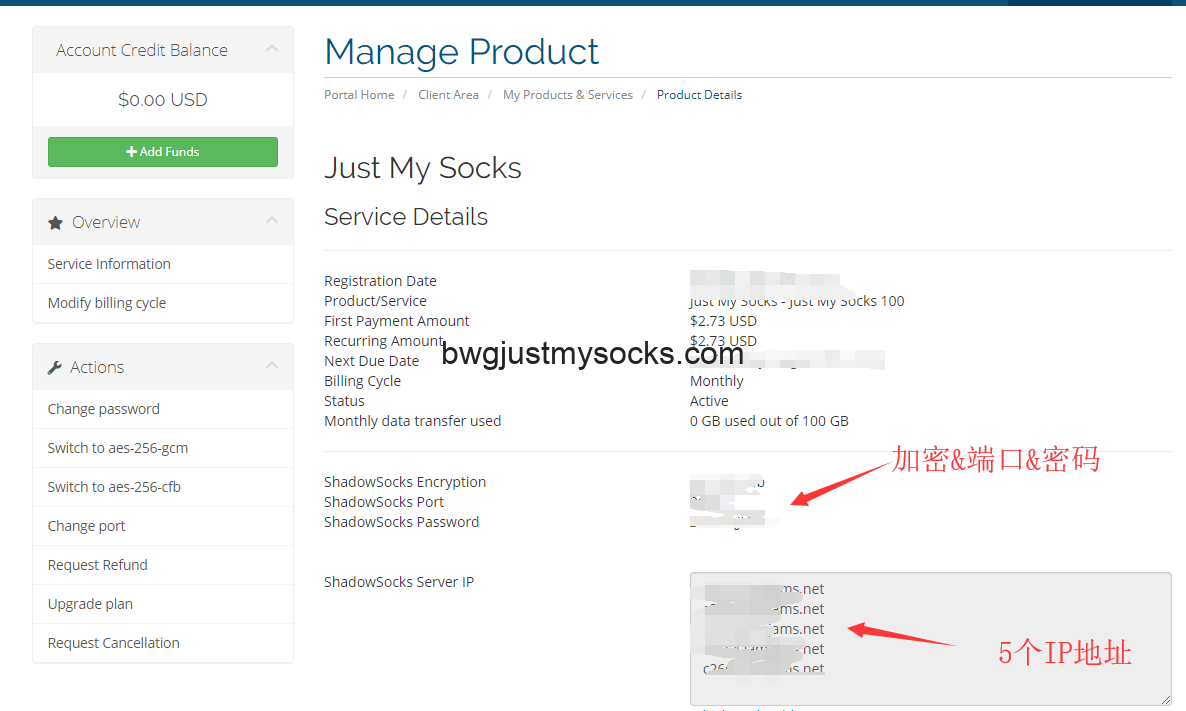The height and width of the screenshot is (711, 1186).
Task: Switch to aes-256-cfb encryption
Action: pyautogui.click(x=114, y=487)
